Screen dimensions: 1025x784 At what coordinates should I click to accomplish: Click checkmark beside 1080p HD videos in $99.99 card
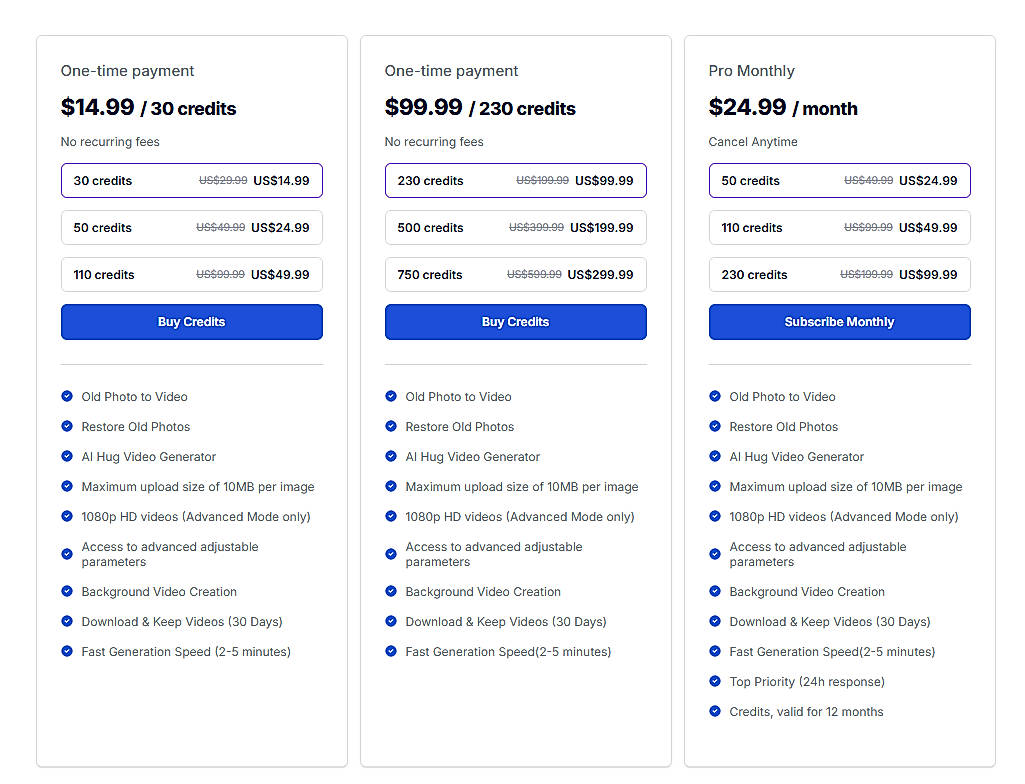[391, 517]
